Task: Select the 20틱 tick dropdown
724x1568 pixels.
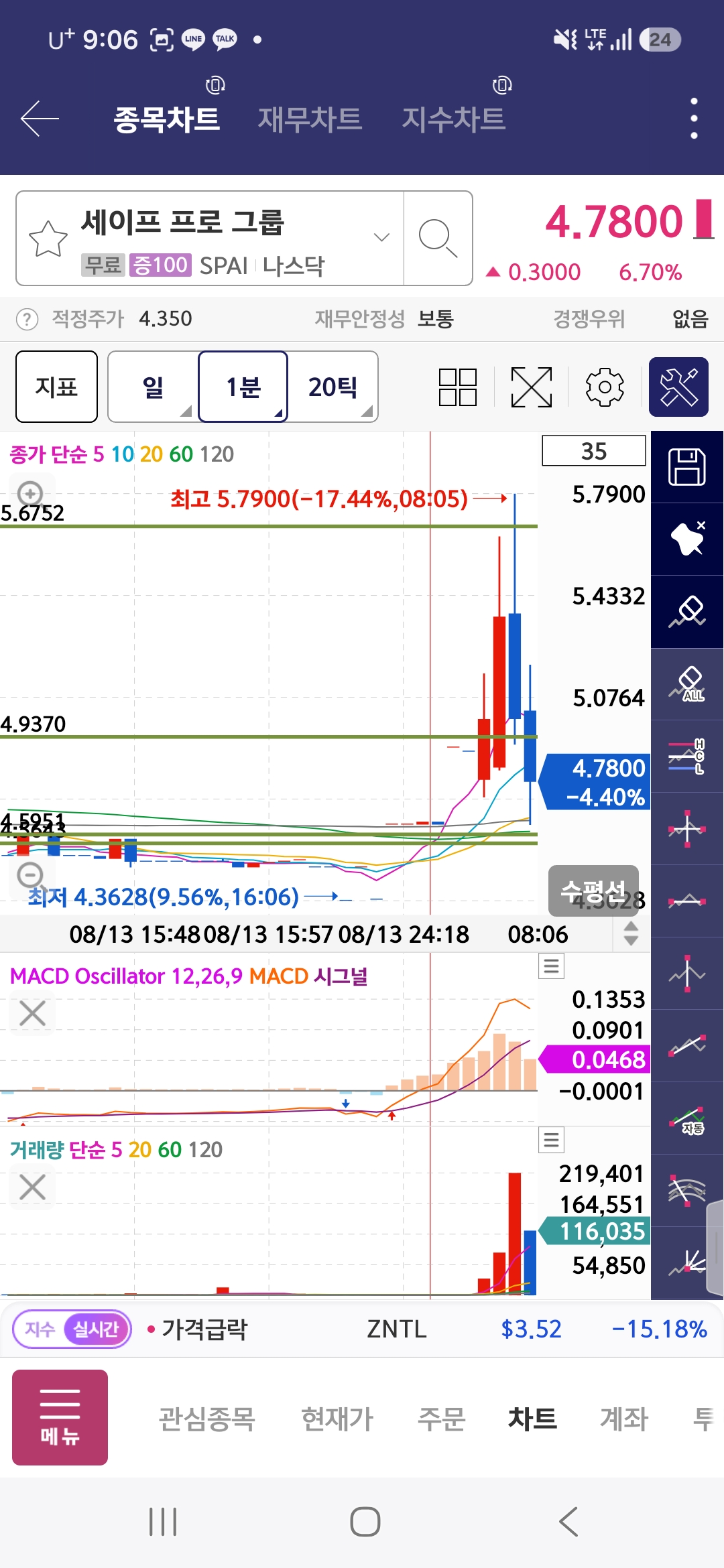Action: click(x=333, y=387)
